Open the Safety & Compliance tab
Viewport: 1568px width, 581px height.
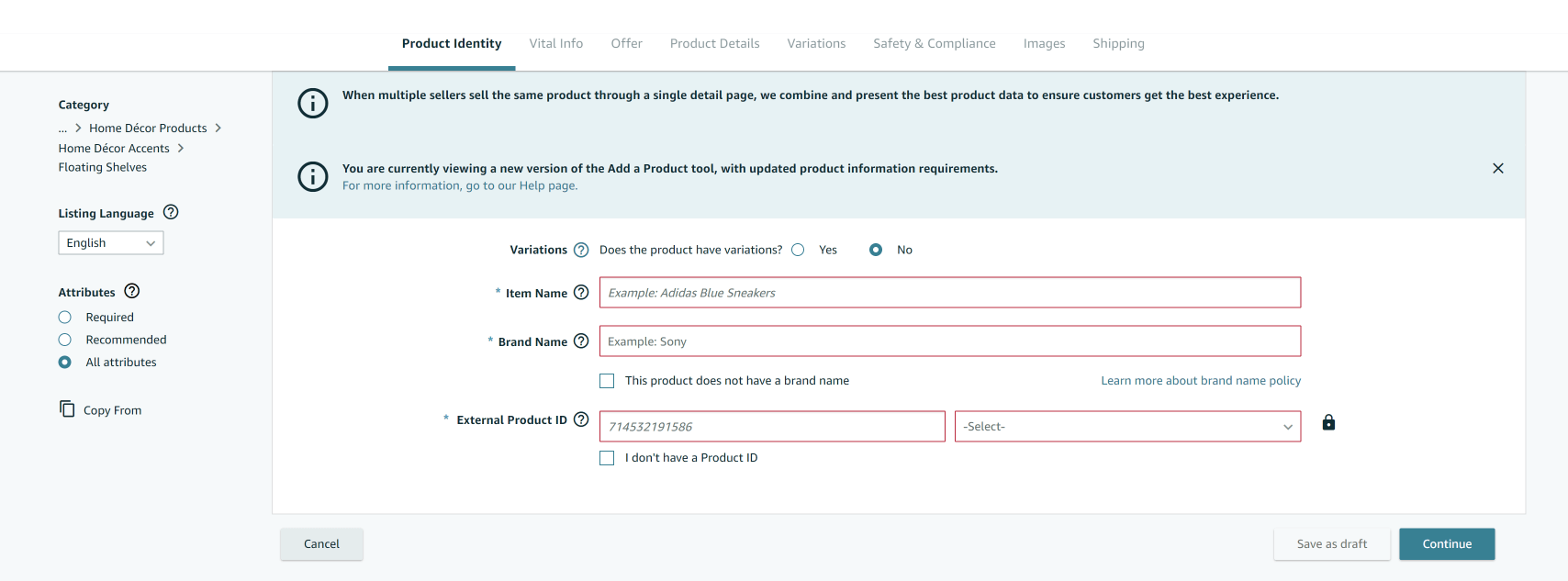[x=934, y=43]
